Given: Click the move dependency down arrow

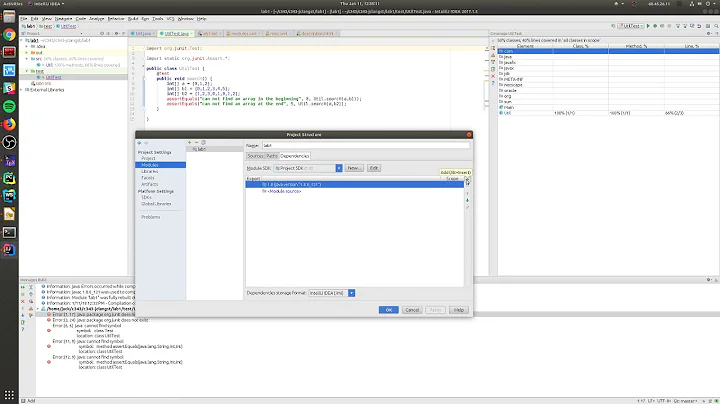Looking at the screenshot, I should pyautogui.click(x=467, y=200).
